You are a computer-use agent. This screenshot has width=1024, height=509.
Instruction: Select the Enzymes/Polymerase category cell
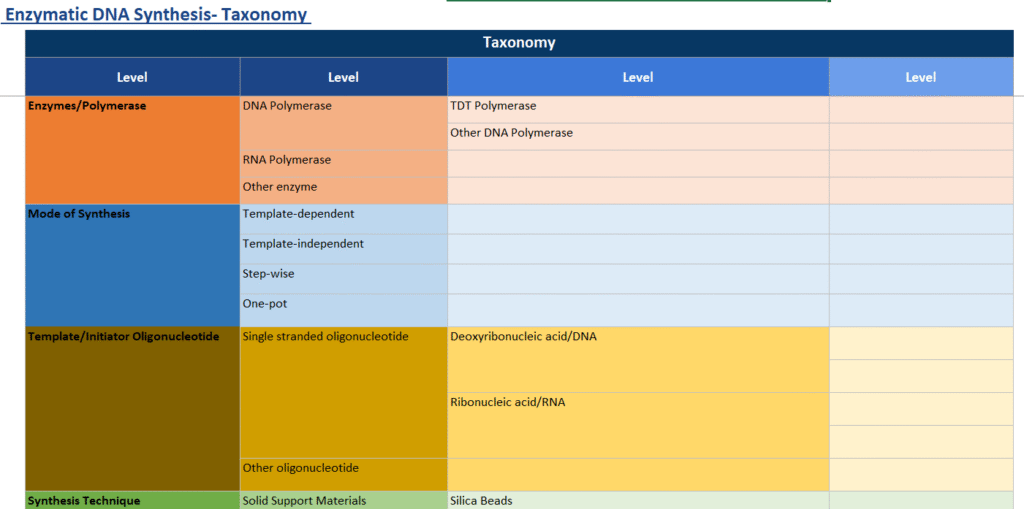click(132, 150)
